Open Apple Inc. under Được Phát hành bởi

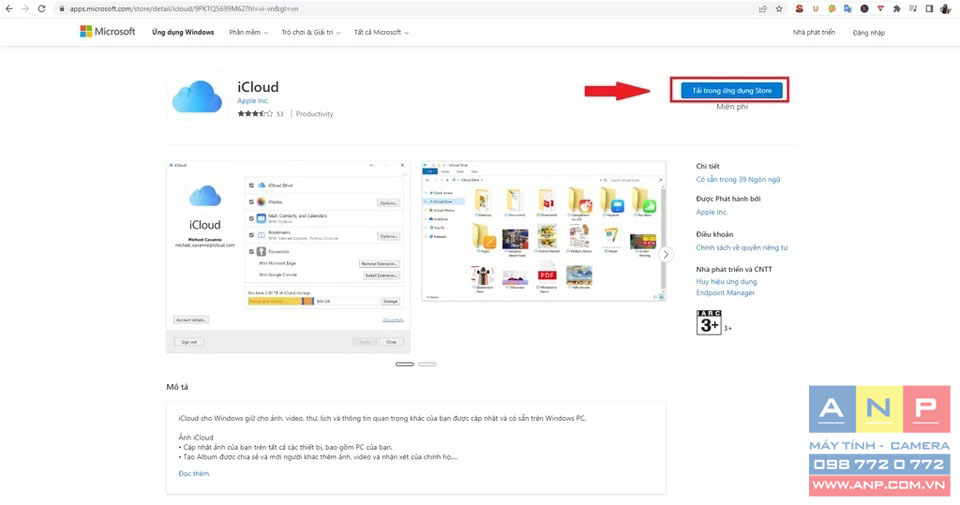pos(711,212)
